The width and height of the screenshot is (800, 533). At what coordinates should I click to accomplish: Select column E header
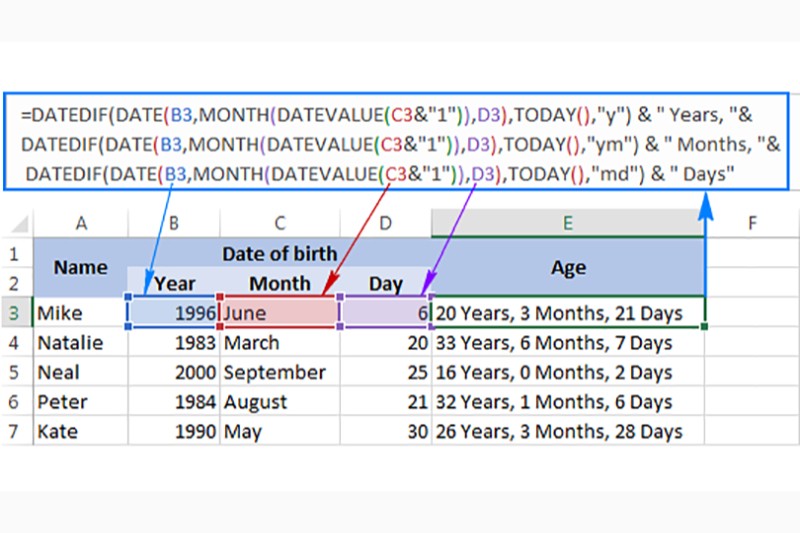(x=567, y=222)
